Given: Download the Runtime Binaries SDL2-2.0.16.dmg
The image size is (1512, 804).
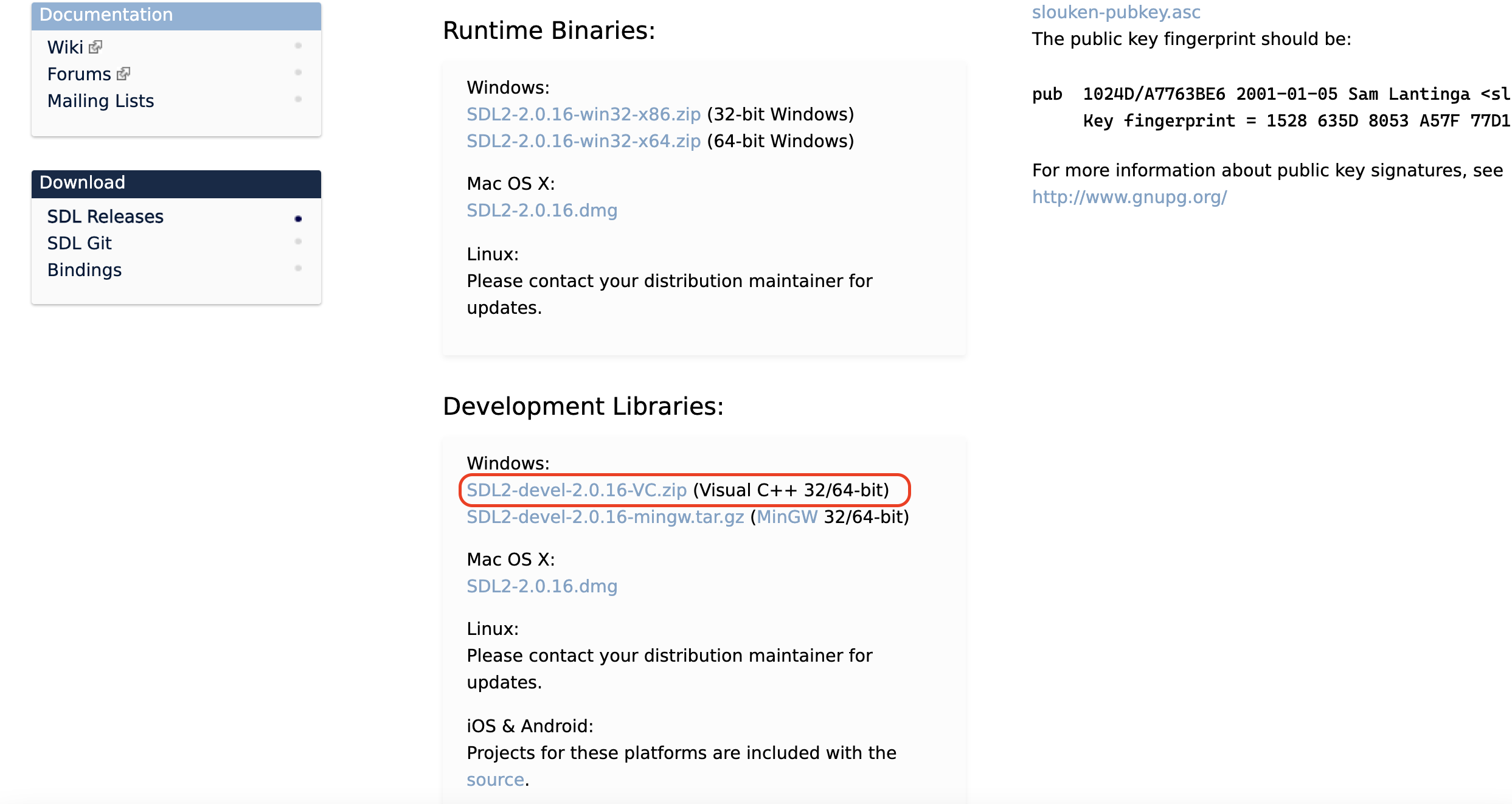Looking at the screenshot, I should pos(542,210).
